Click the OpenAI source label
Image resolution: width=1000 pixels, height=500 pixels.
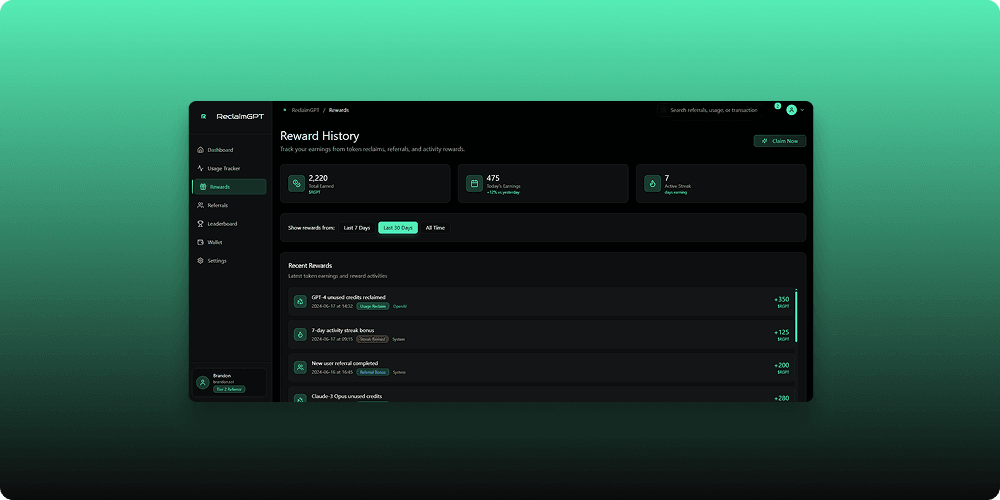tap(400, 306)
